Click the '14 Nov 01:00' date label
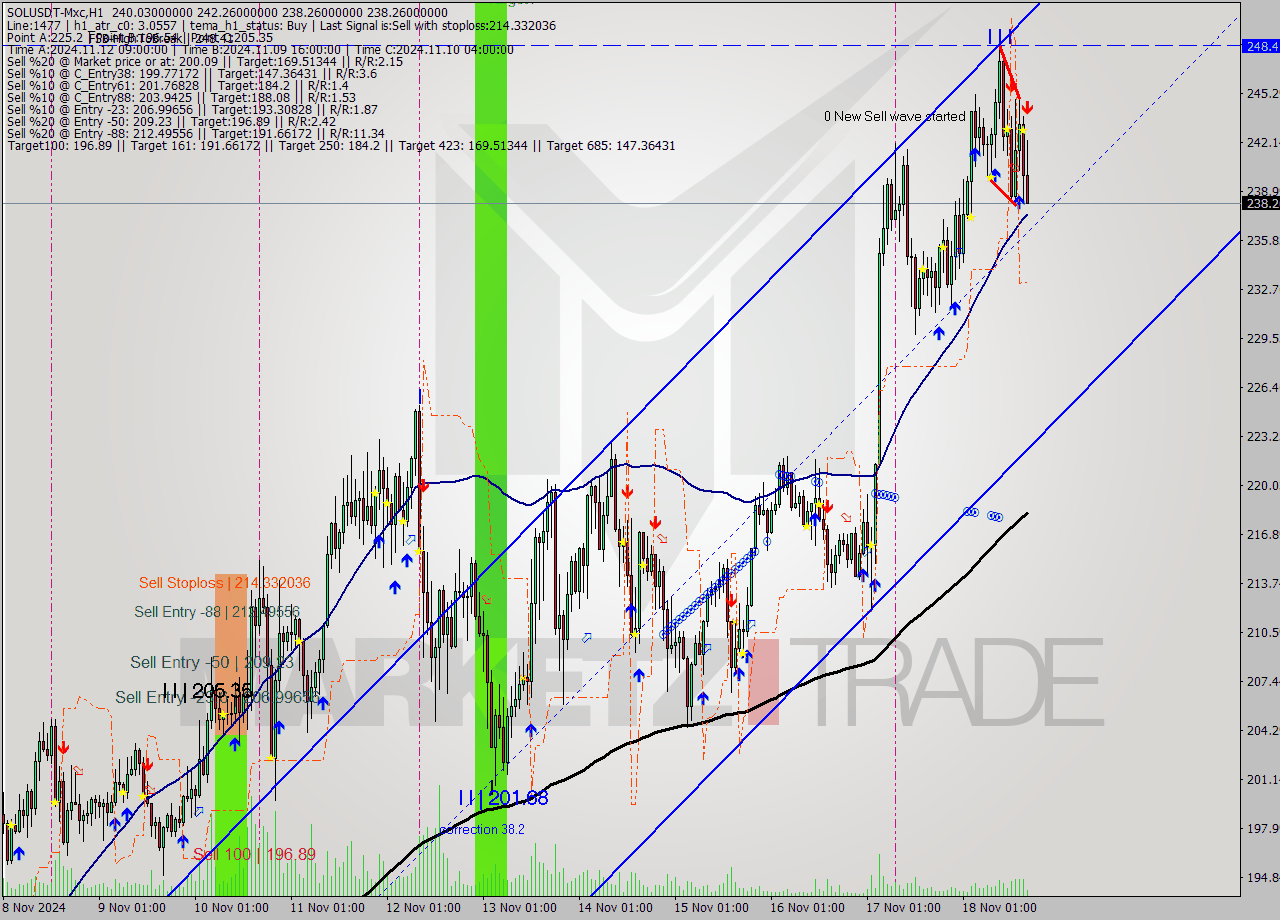The image size is (1280, 920). [x=615, y=908]
